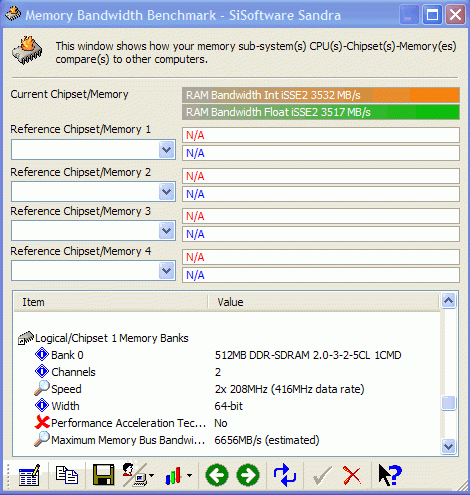The height and width of the screenshot is (495, 470).
Task: Select the Channels value '2'
Action: 218,372
